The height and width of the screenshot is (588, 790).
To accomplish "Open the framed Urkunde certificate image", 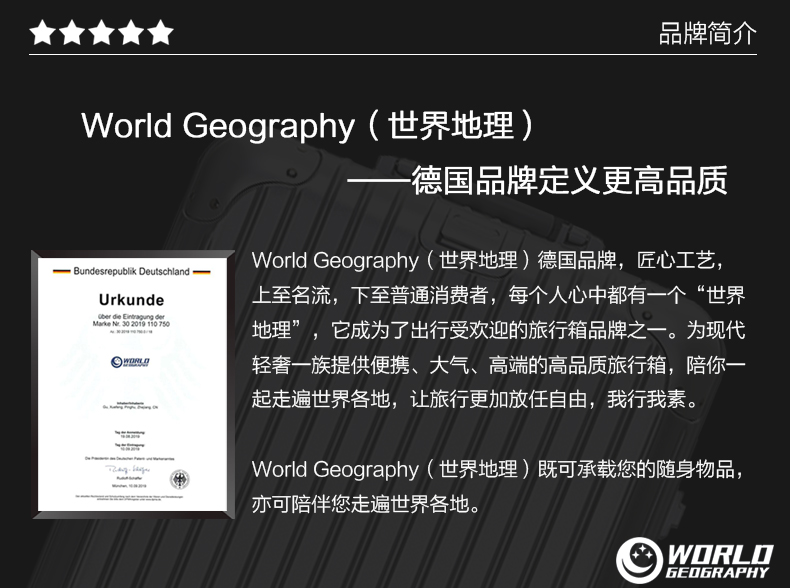I will tap(133, 384).
